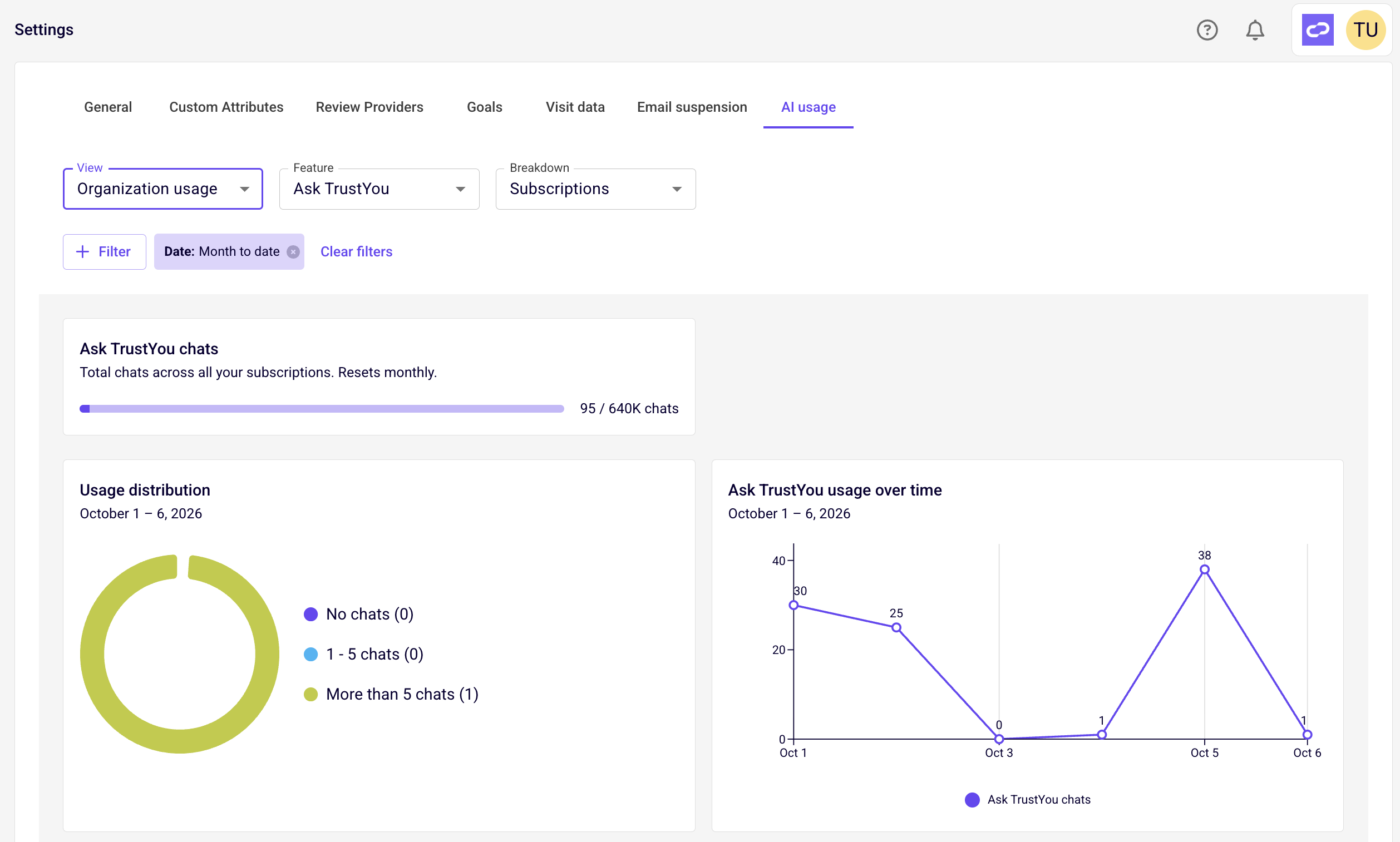Click the Oct 3 data point with value 0
This screenshot has width=1400, height=842.
[999, 739]
